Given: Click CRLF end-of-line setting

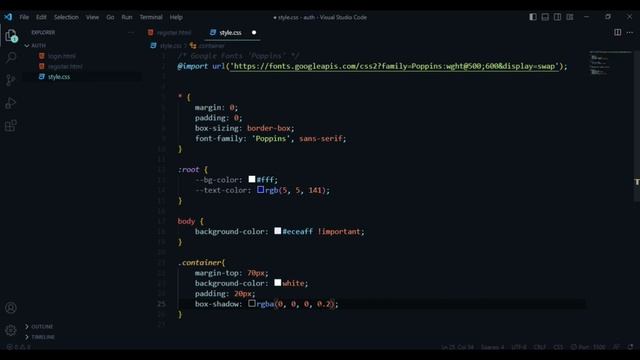Looking at the screenshot, I should coord(540,347).
